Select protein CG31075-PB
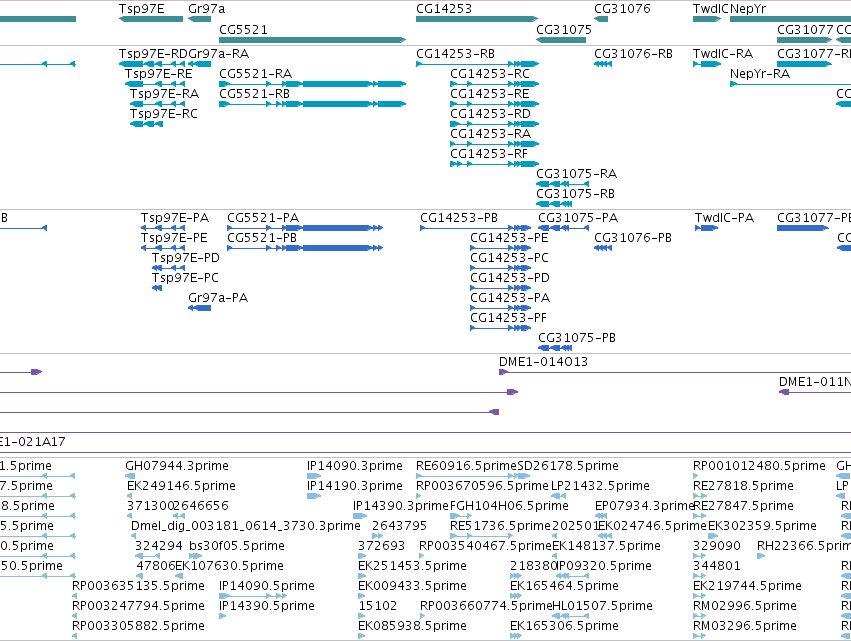This screenshot has height=641, width=851. [555, 348]
